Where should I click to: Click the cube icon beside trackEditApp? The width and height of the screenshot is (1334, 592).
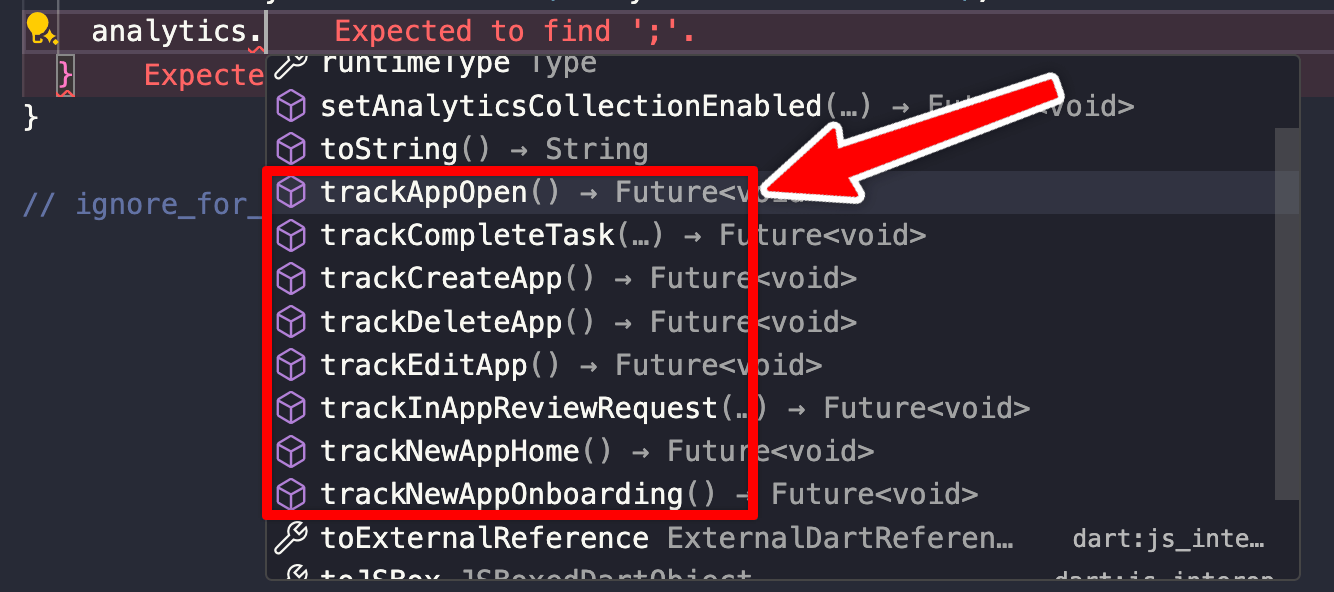290,365
